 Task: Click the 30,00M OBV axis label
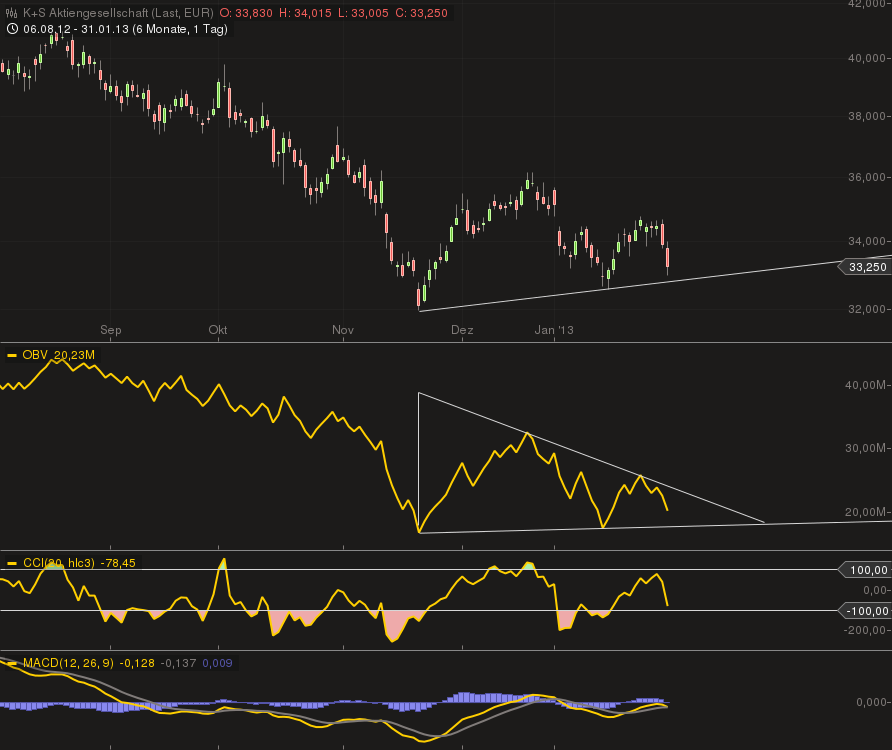tap(865, 448)
